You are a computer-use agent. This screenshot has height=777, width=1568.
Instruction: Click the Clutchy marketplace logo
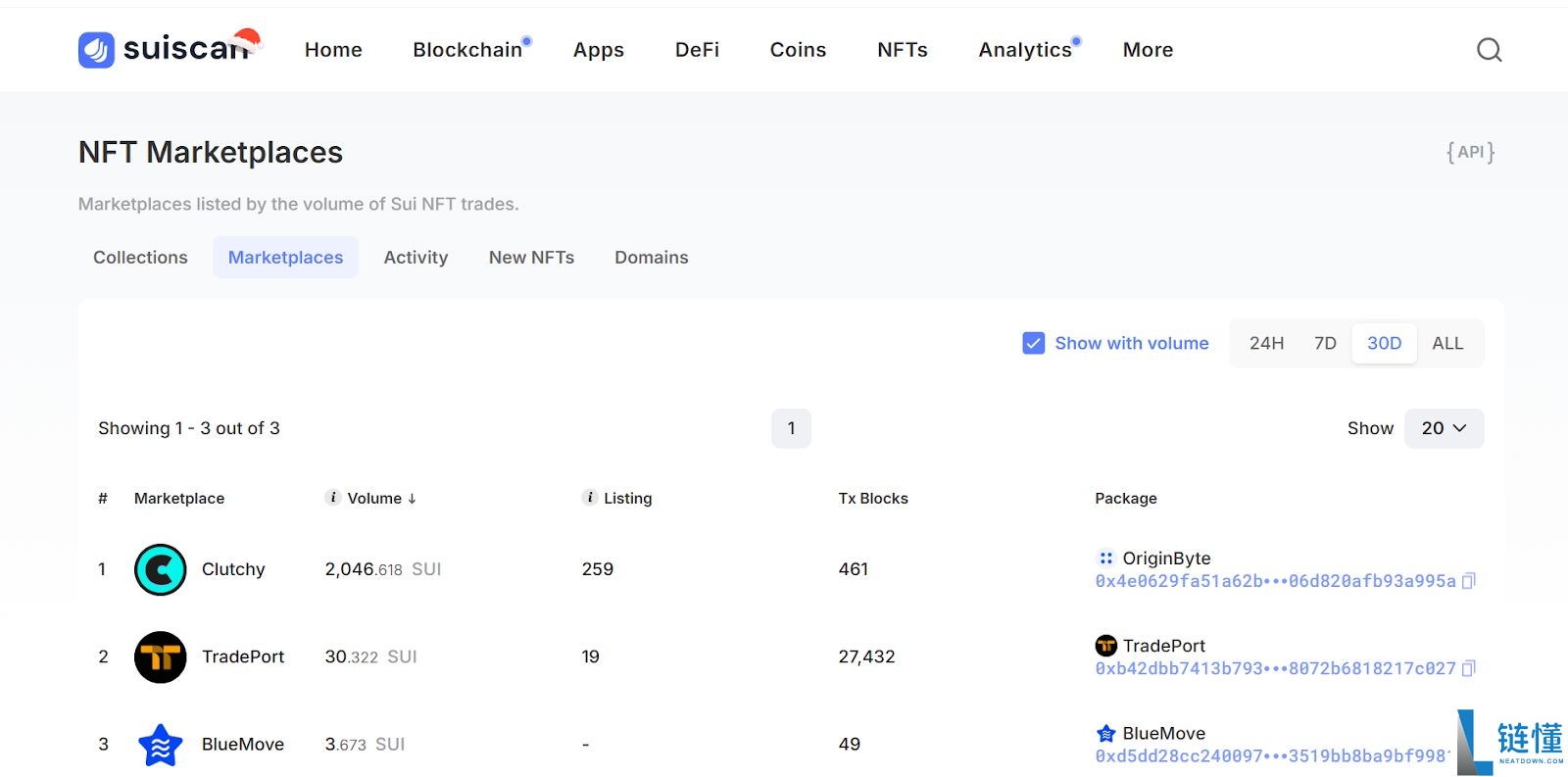click(160, 569)
